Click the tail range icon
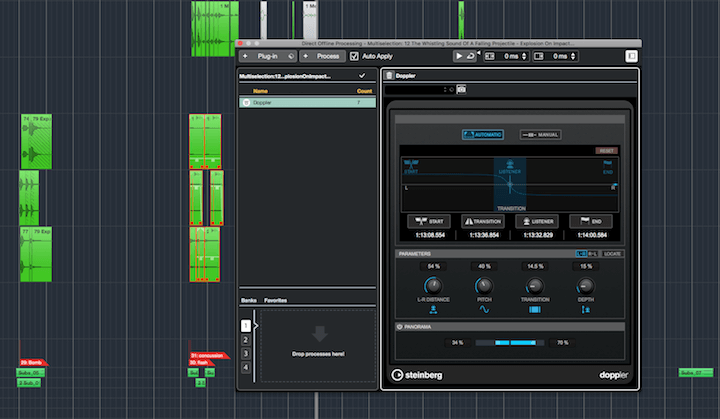 coord(539,56)
